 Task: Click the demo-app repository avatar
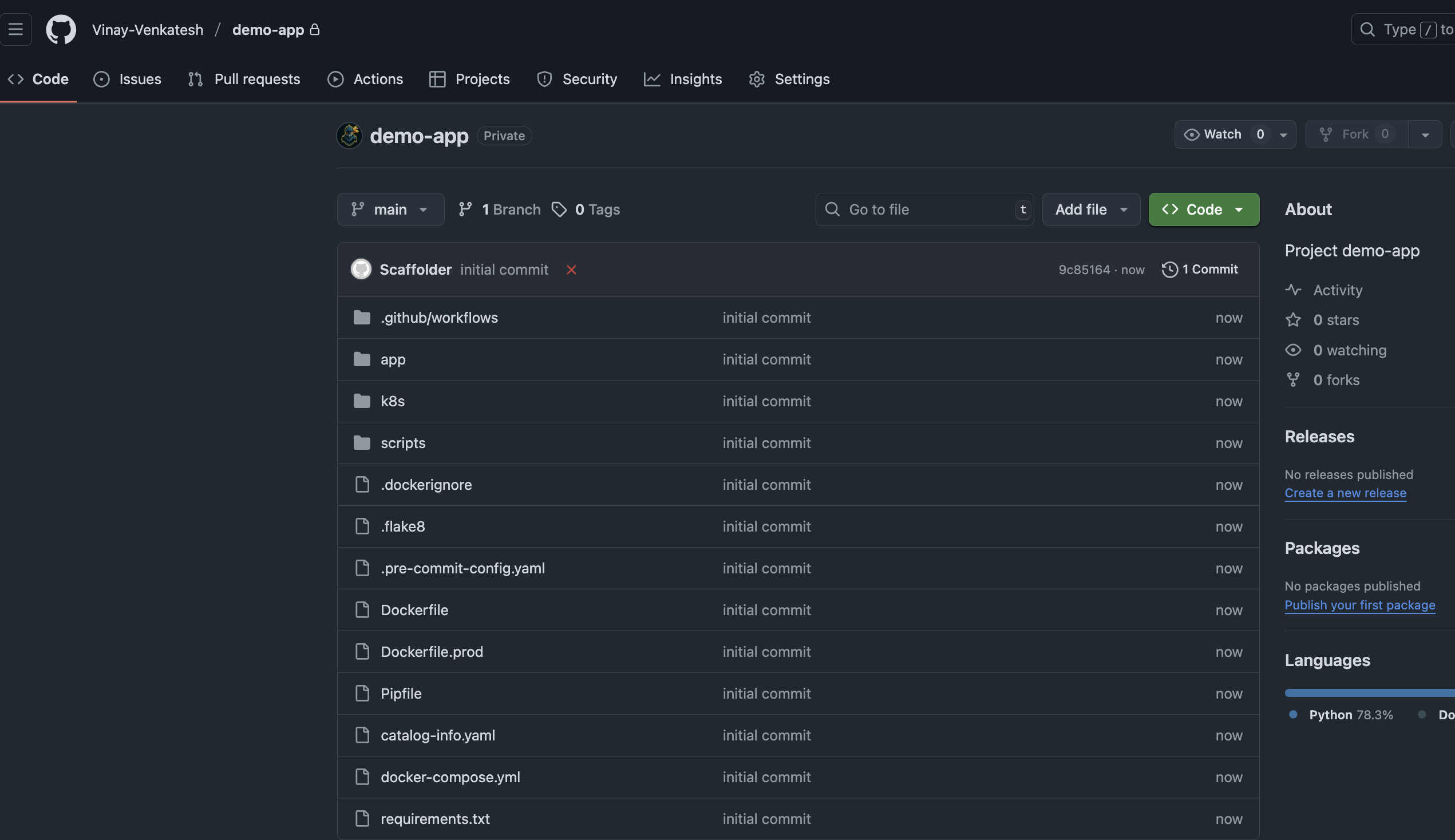point(349,136)
